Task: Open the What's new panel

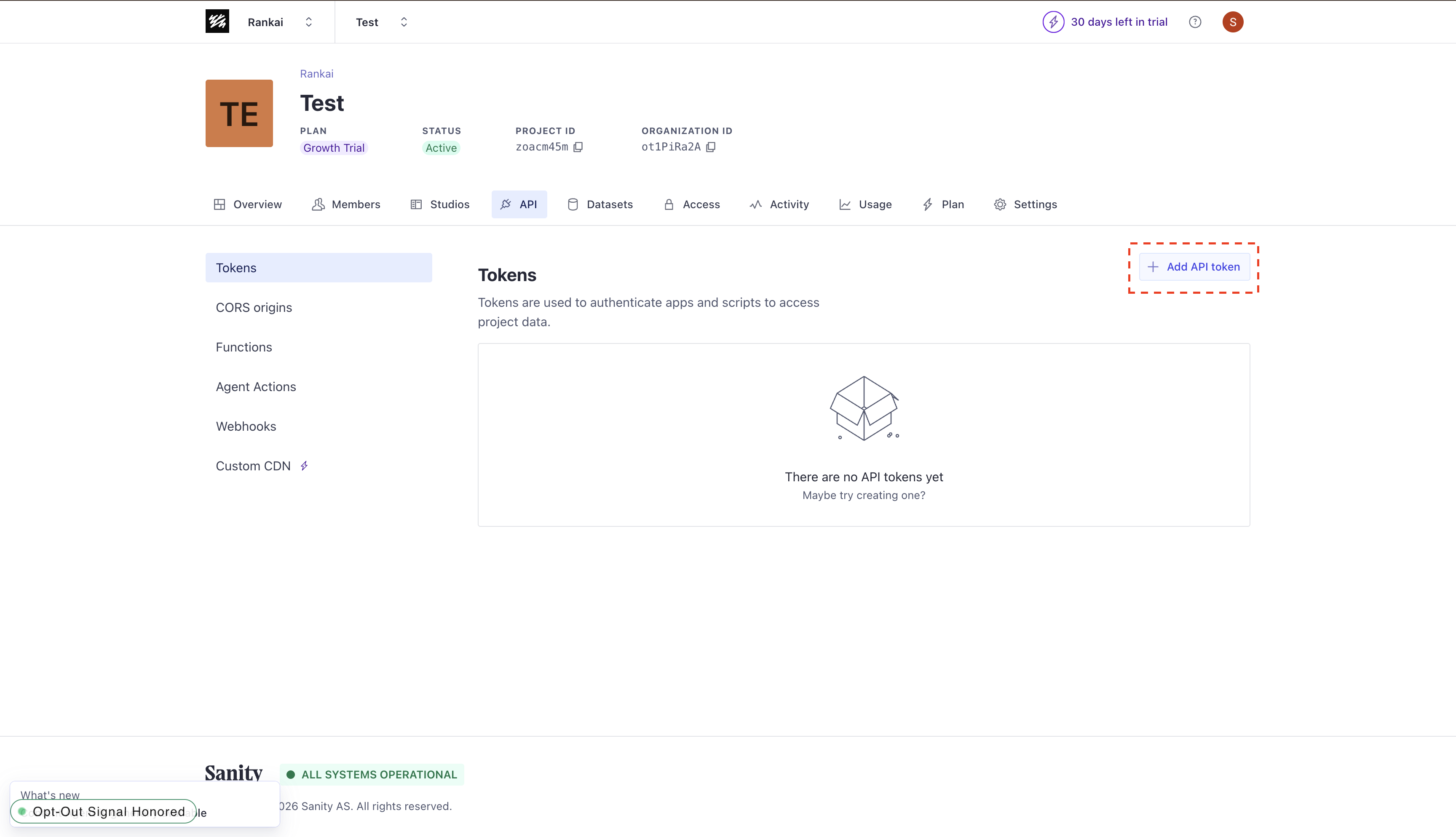Action: [x=51, y=795]
